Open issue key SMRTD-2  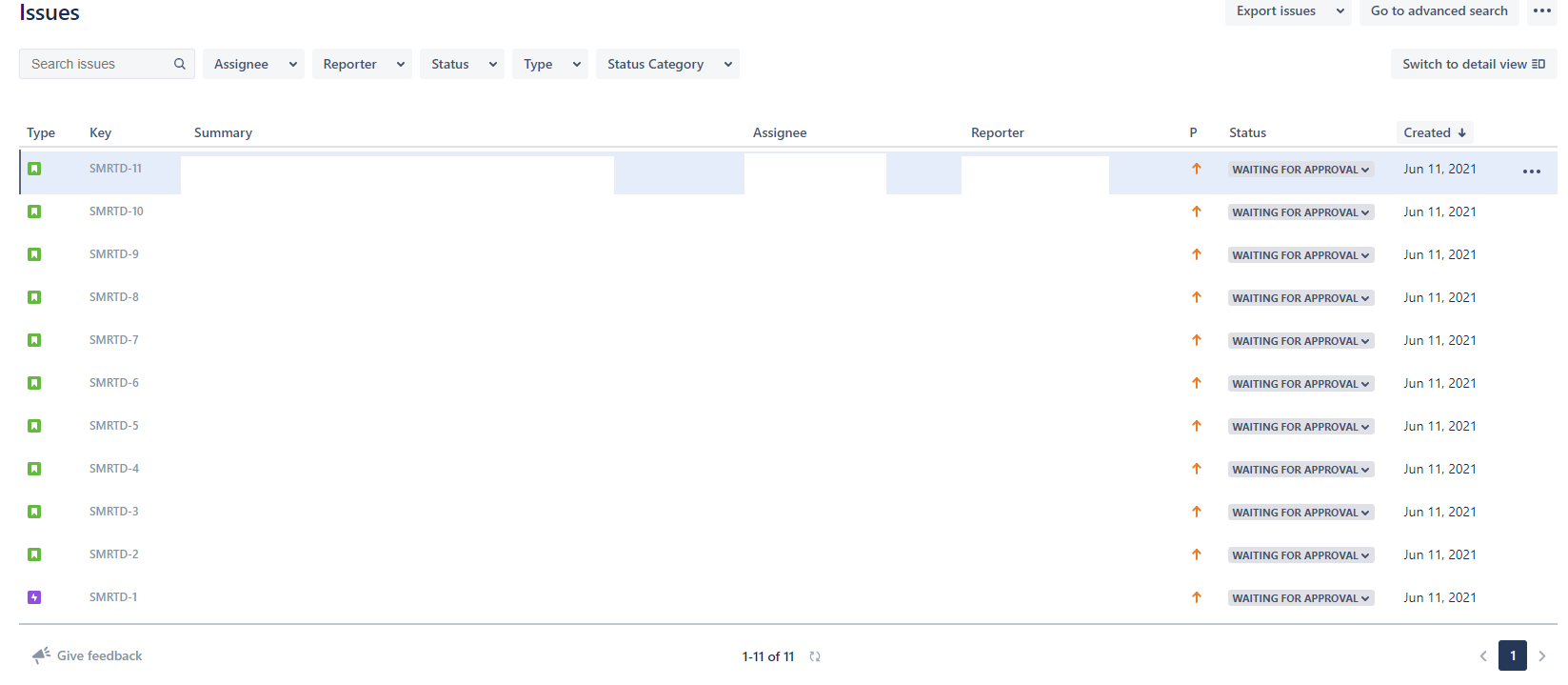[x=114, y=554]
